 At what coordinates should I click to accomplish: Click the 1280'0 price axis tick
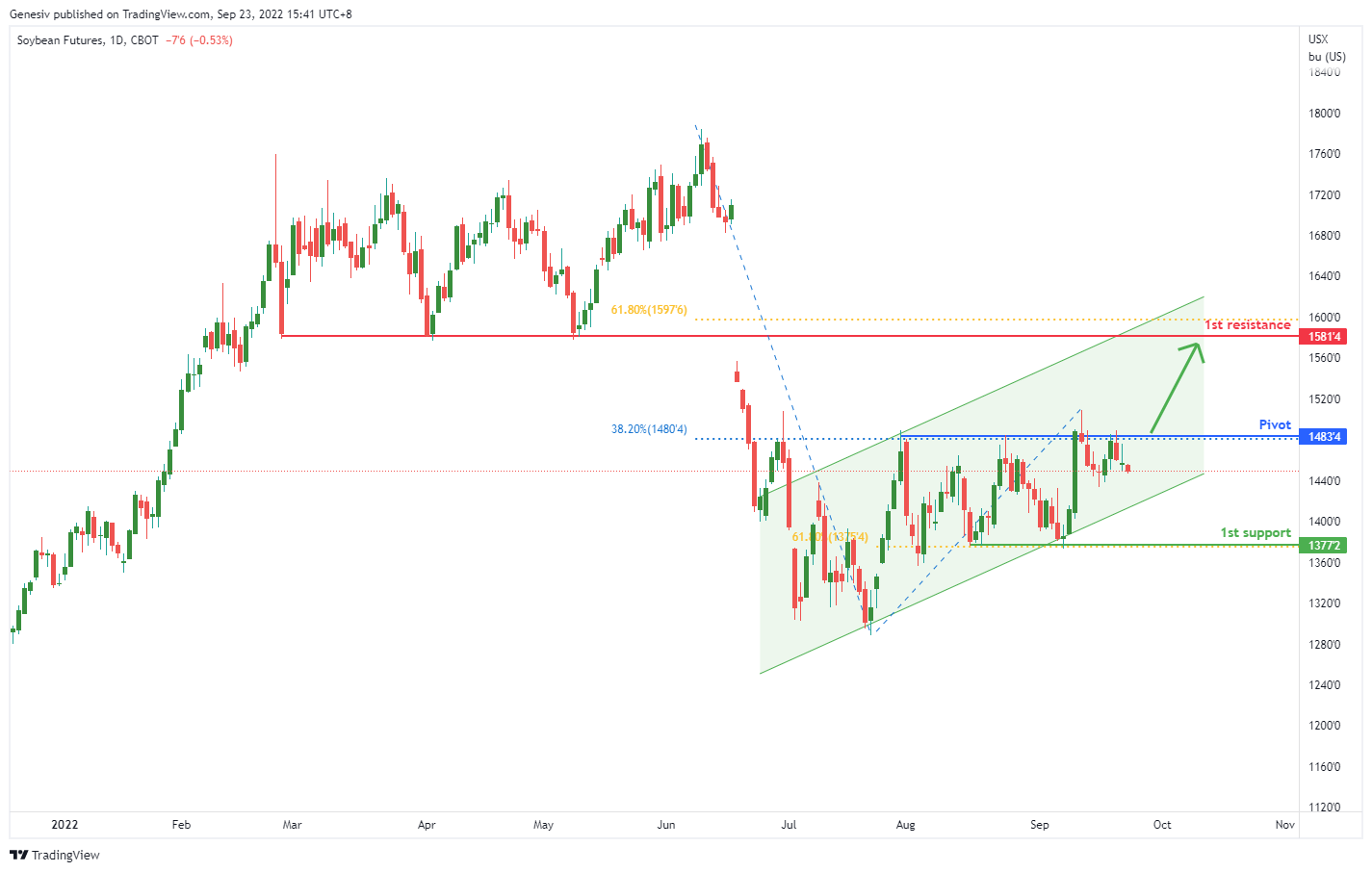coord(1325,645)
